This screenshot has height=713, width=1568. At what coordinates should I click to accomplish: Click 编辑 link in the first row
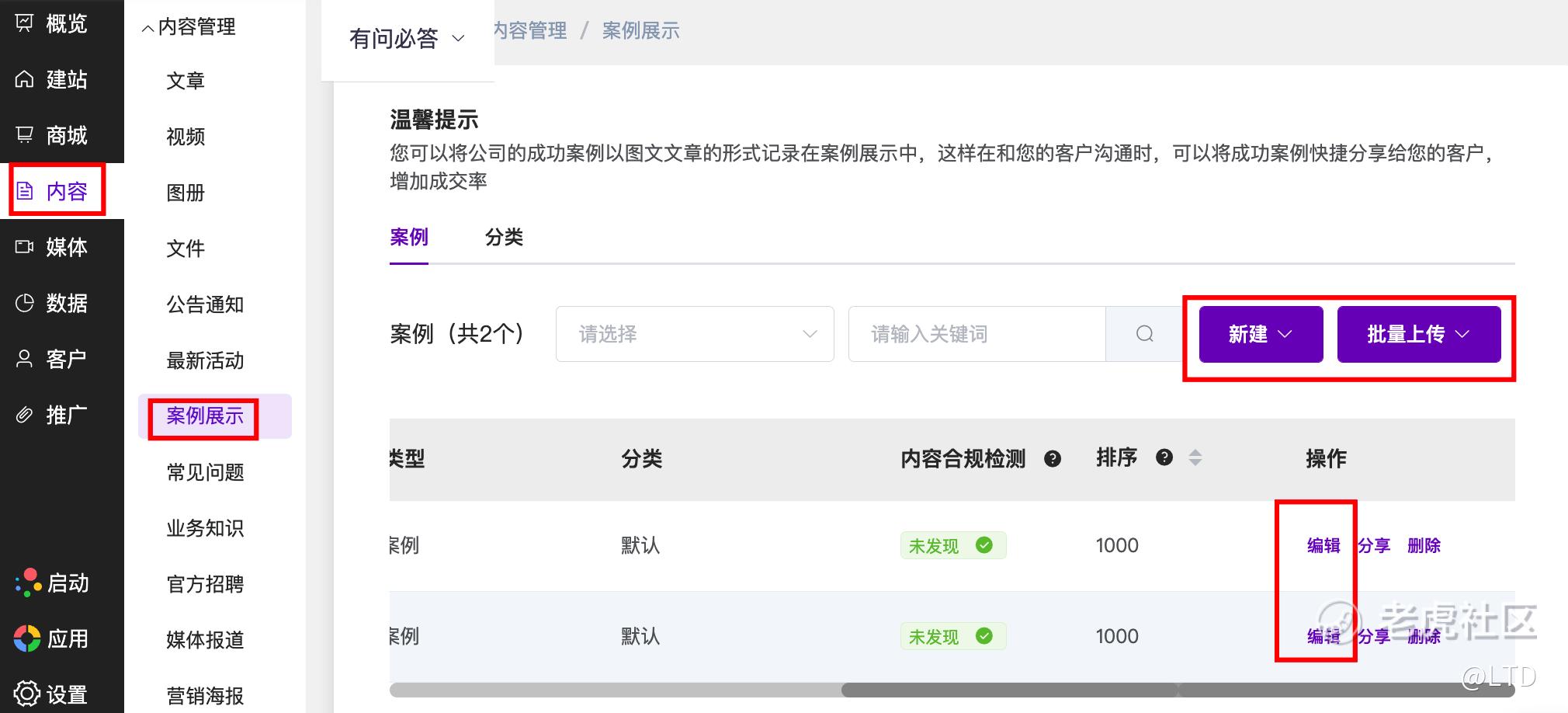1323,545
